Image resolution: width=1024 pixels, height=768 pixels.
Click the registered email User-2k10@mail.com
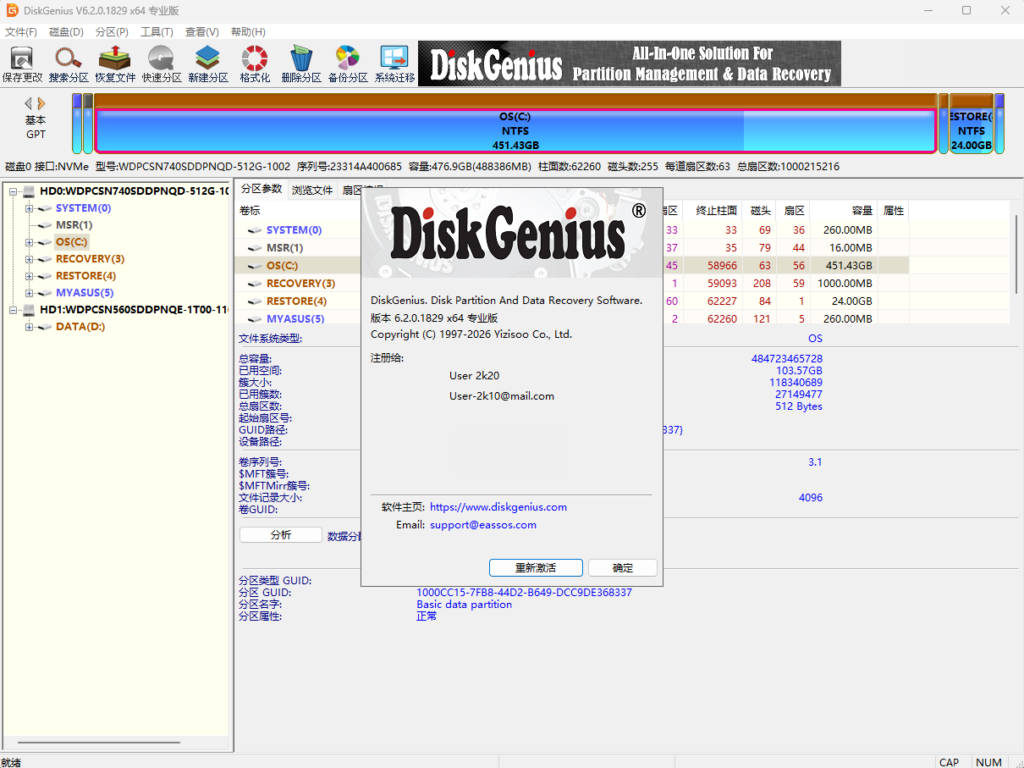coord(502,396)
